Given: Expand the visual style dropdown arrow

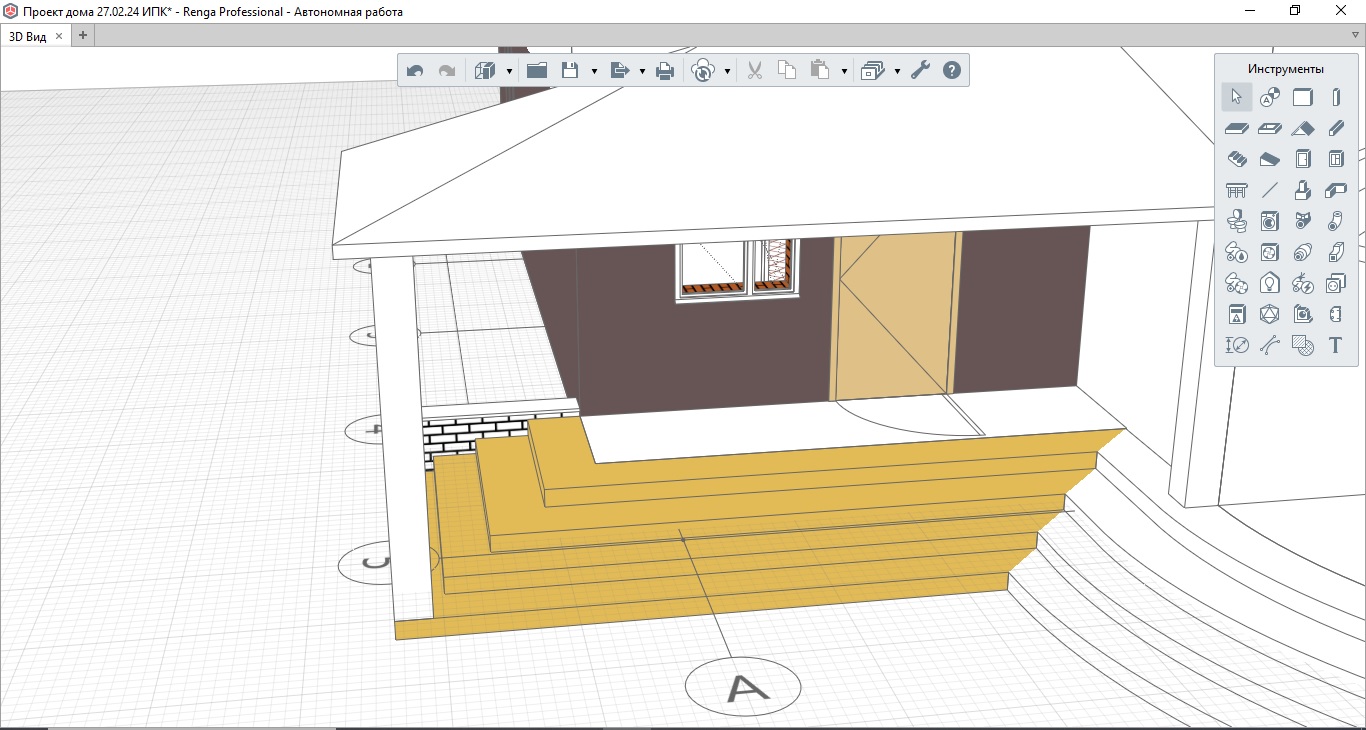Looking at the screenshot, I should 509,71.
